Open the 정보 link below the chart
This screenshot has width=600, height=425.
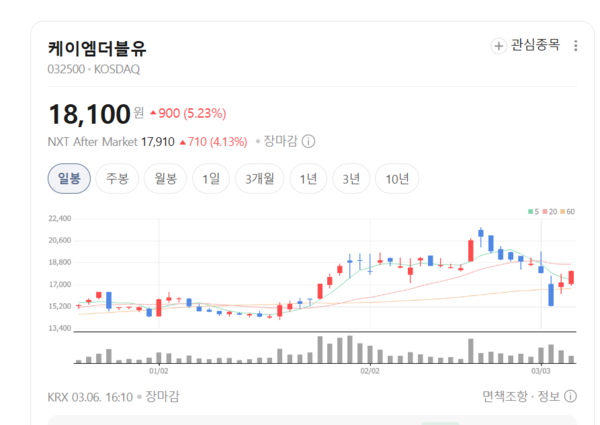point(549,397)
